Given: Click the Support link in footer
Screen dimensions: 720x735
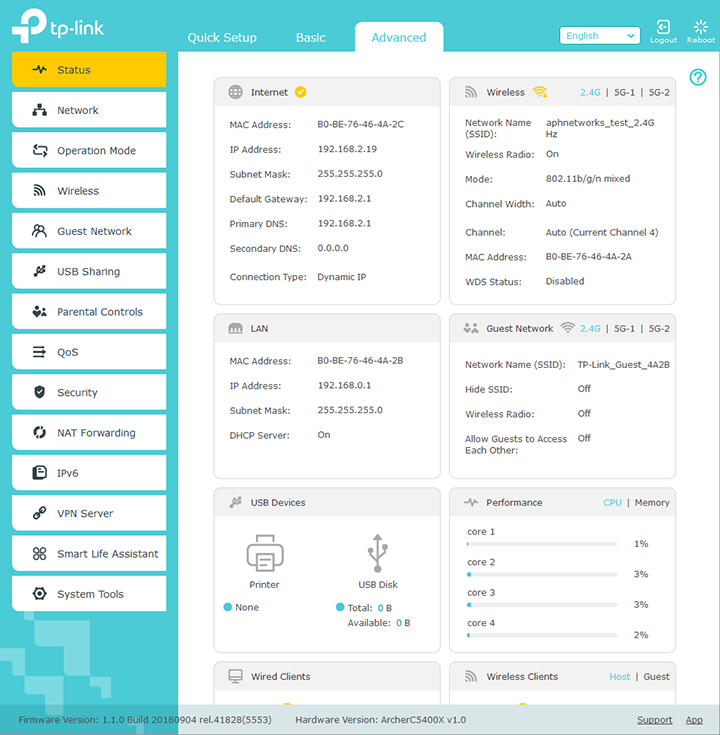Looking at the screenshot, I should pos(654,720).
